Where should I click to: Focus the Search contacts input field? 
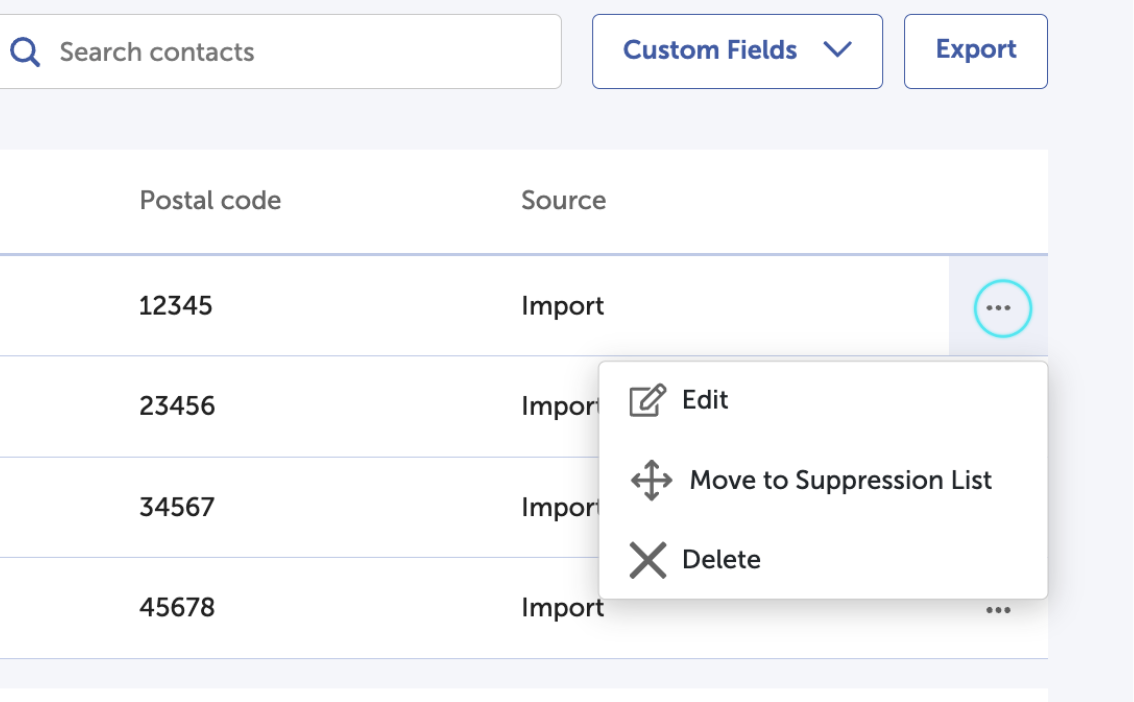[300, 52]
